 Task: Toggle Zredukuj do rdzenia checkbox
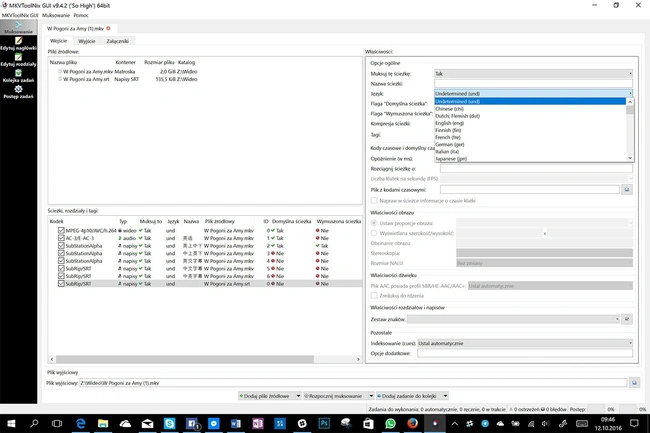pos(374,295)
